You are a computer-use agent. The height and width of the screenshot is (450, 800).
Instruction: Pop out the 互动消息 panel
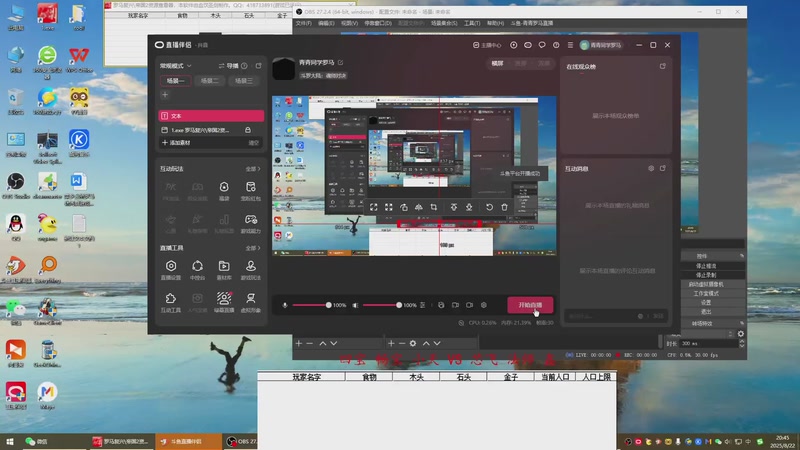662,168
